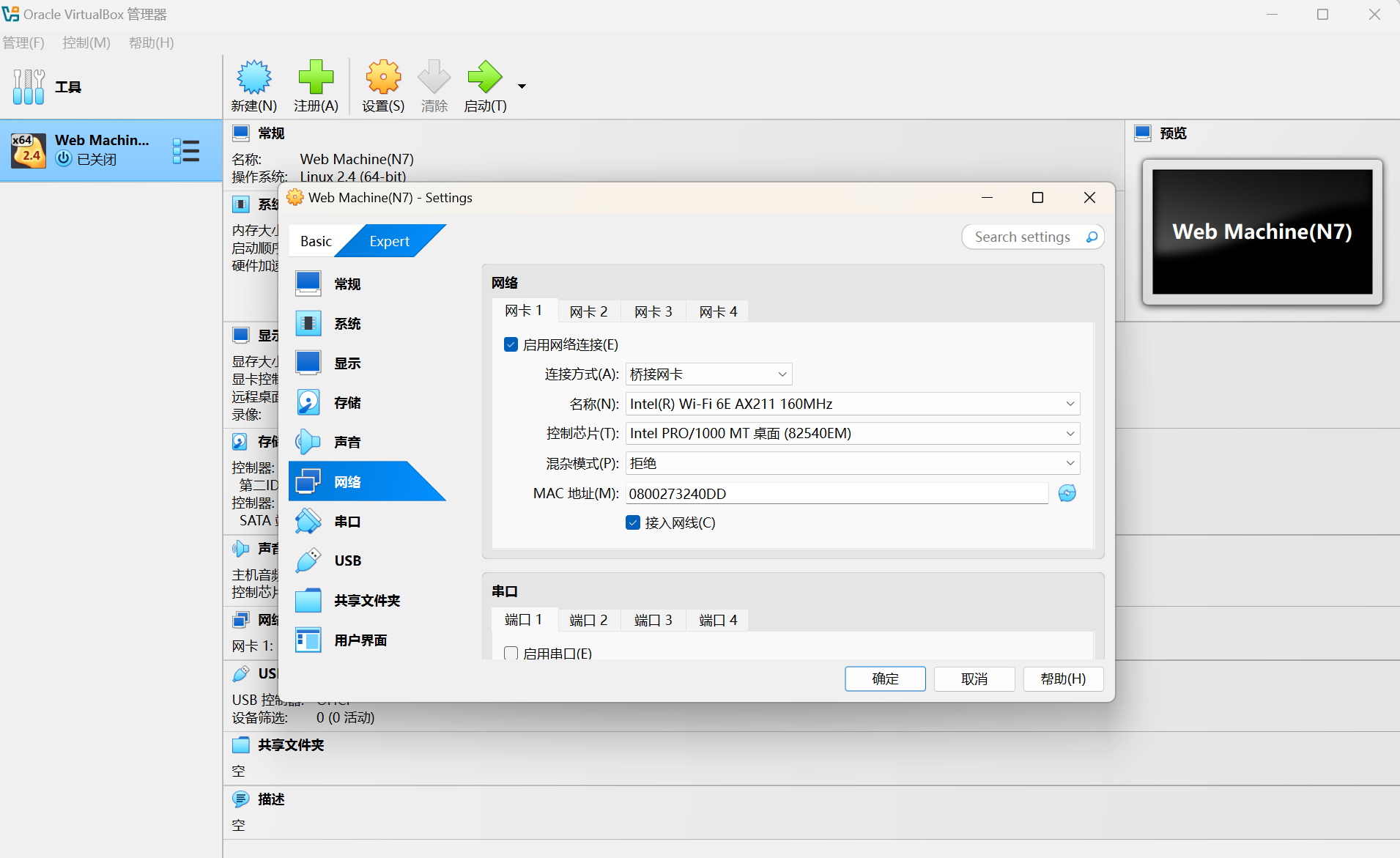Close the Settings dialog window
Screen dimensions: 1400x858
(1089, 198)
